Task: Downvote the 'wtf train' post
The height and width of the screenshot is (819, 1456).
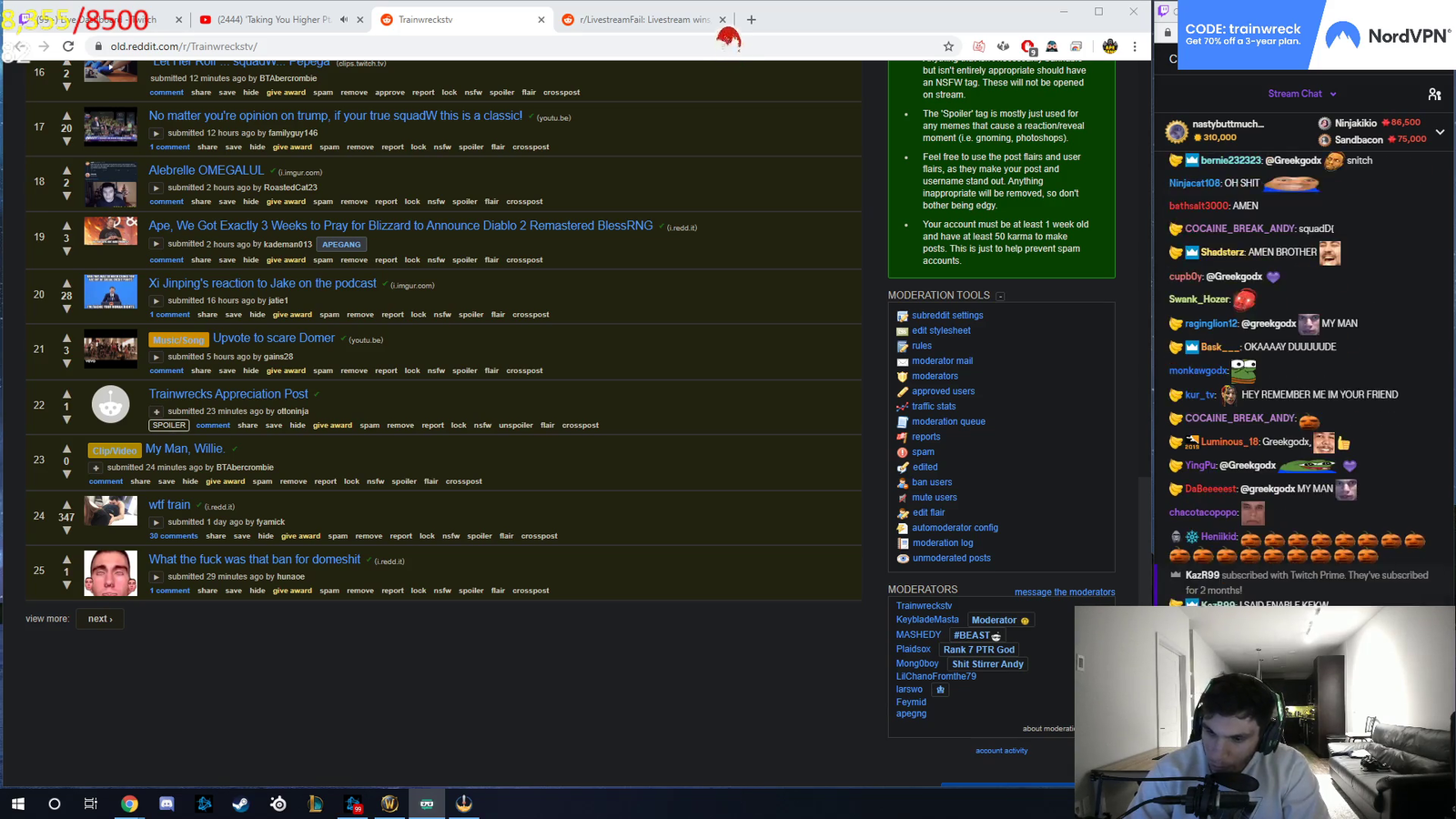Action: click(x=66, y=530)
